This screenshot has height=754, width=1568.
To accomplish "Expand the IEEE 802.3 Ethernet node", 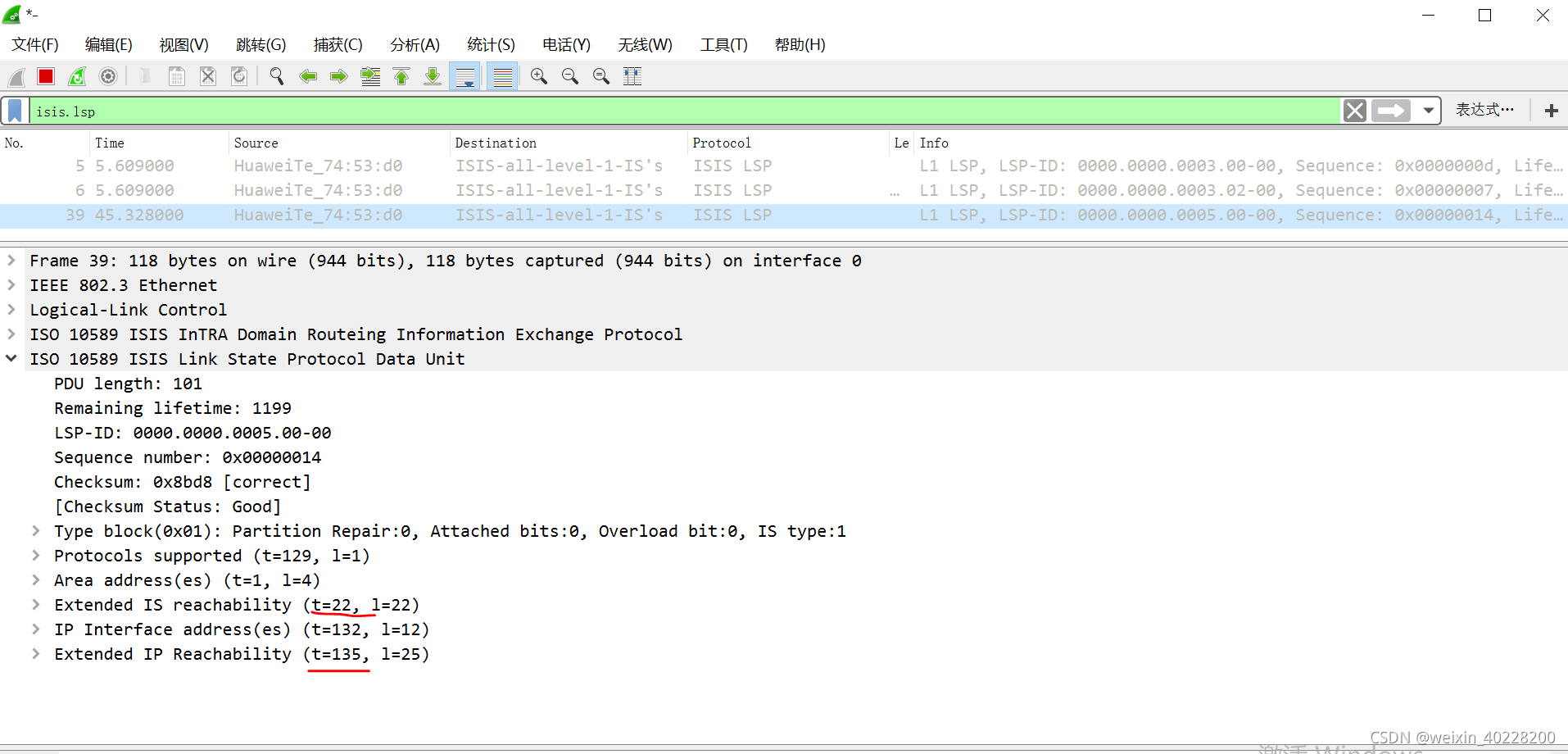I will point(11,285).
